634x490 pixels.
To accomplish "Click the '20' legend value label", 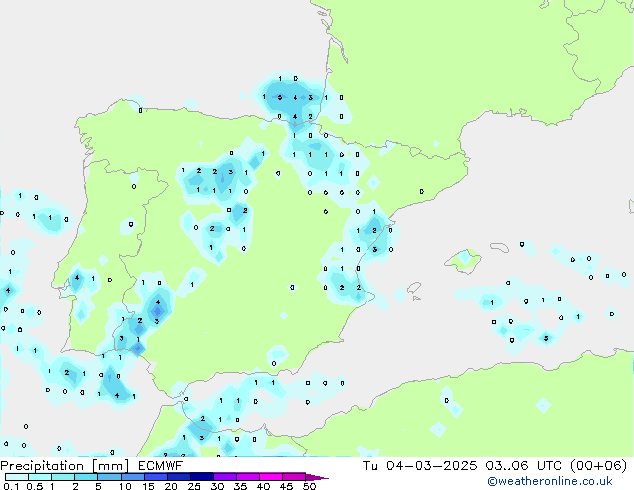I will click(x=171, y=486).
